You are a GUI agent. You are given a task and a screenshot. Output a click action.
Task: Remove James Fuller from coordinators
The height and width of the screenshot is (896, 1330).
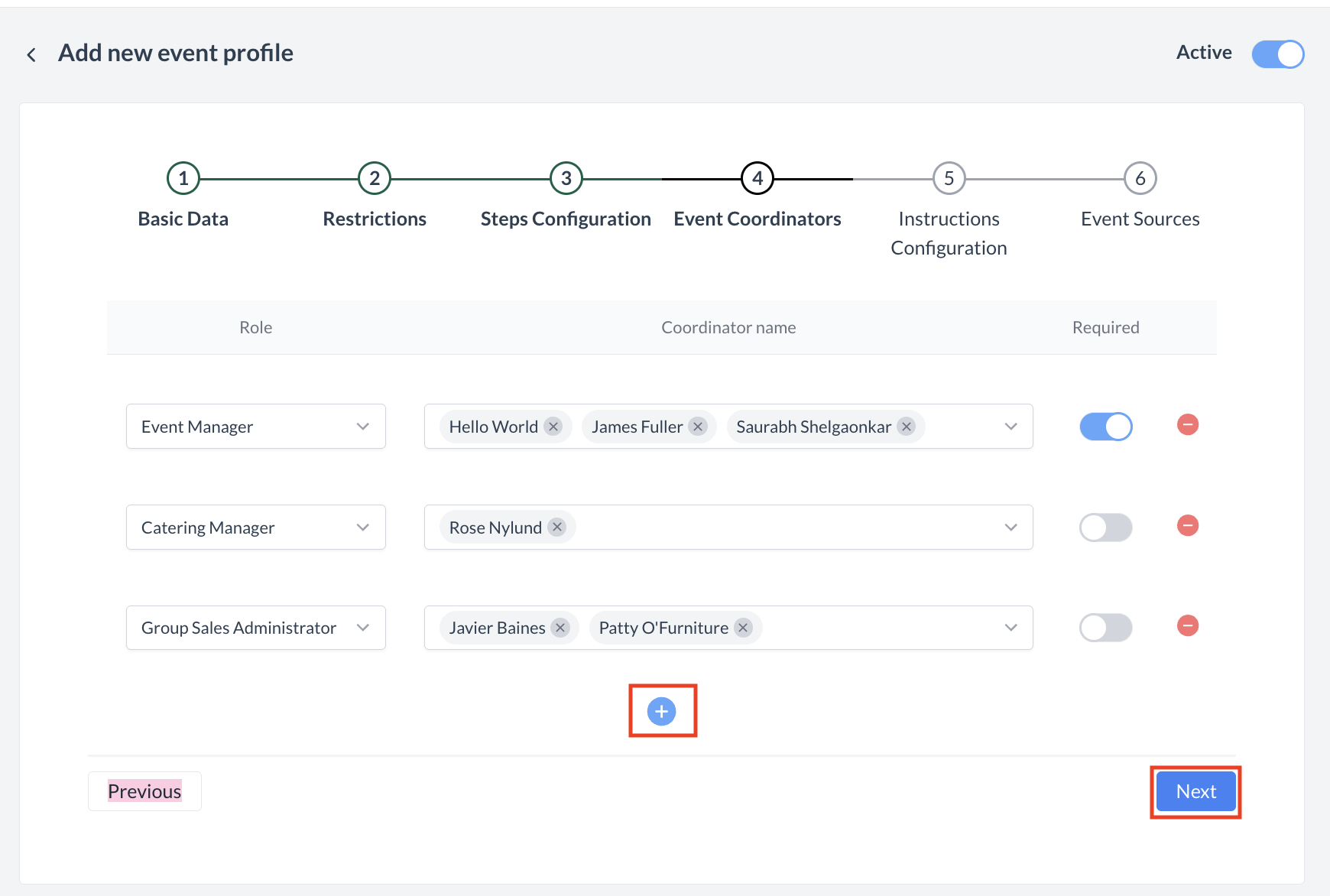[697, 427]
